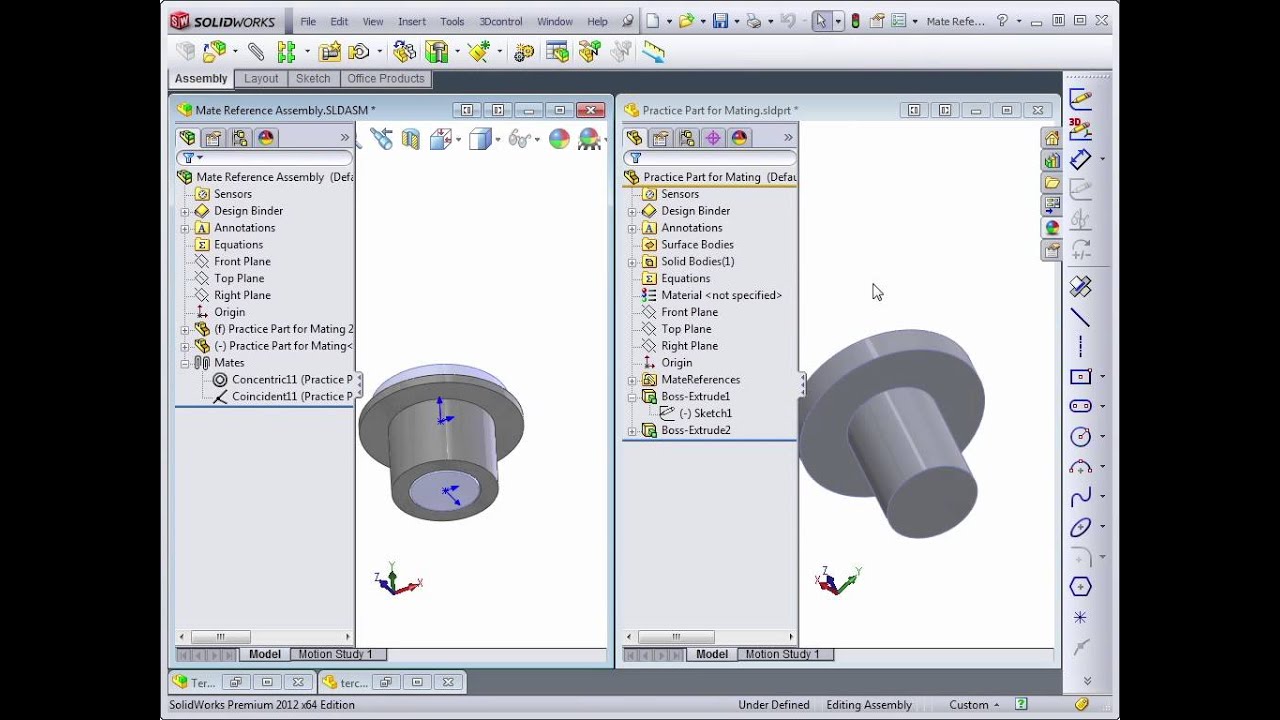Viewport: 1280px width, 720px height.
Task: Click the Save floppy disk icon
Action: 720,21
